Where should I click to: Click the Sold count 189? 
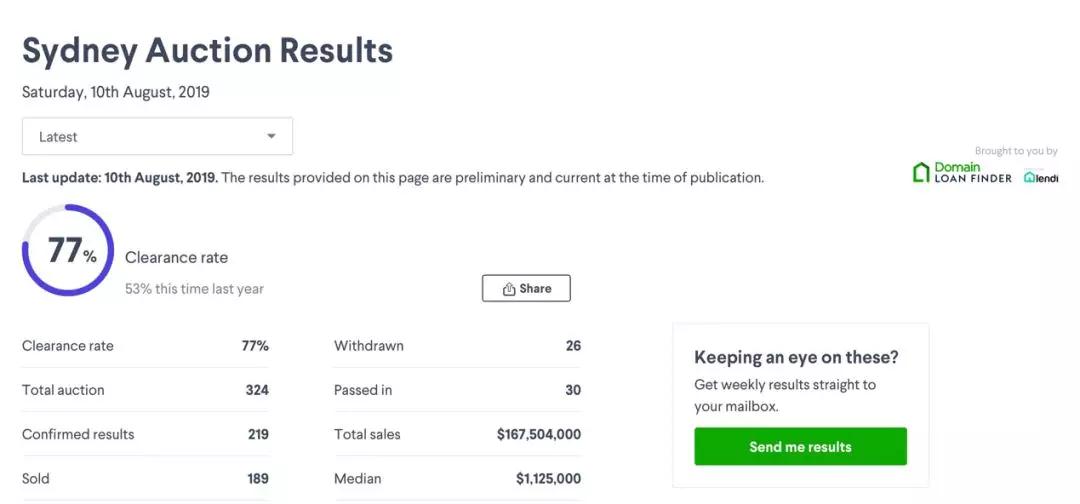click(x=258, y=478)
